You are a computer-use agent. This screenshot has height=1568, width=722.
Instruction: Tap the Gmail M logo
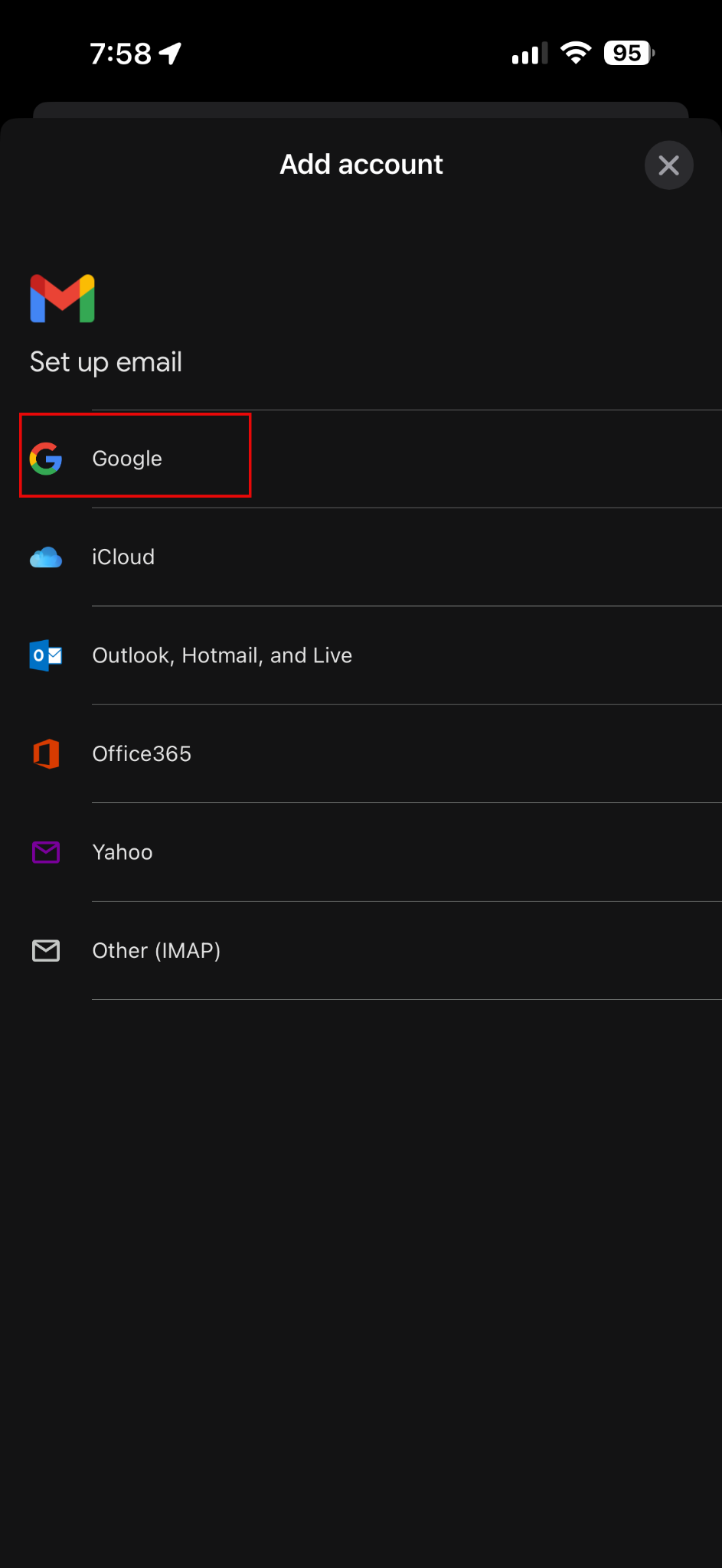(x=62, y=299)
